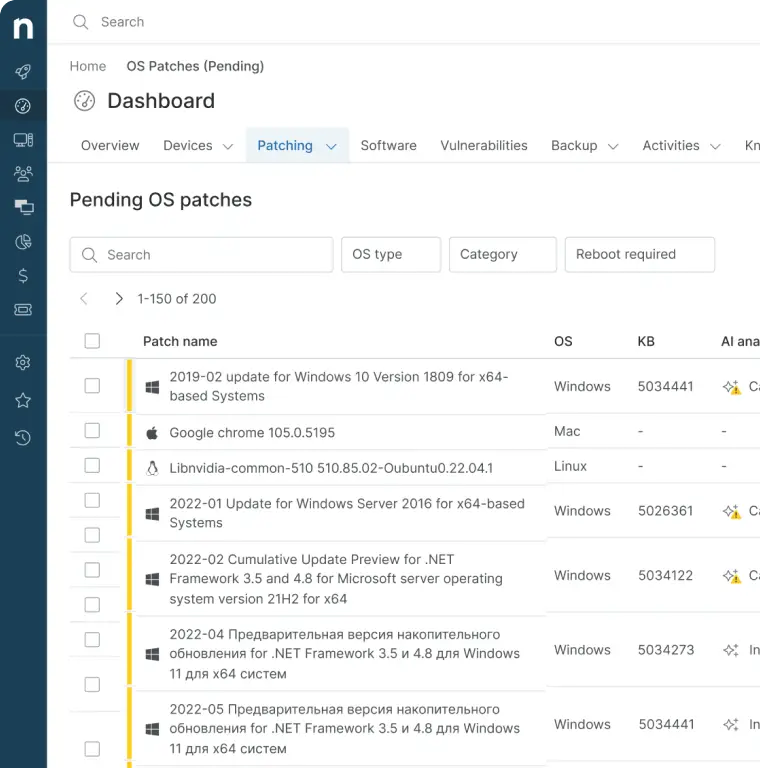Click the NinjaOne logo icon
Screen dimensions: 760x768
point(23,28)
